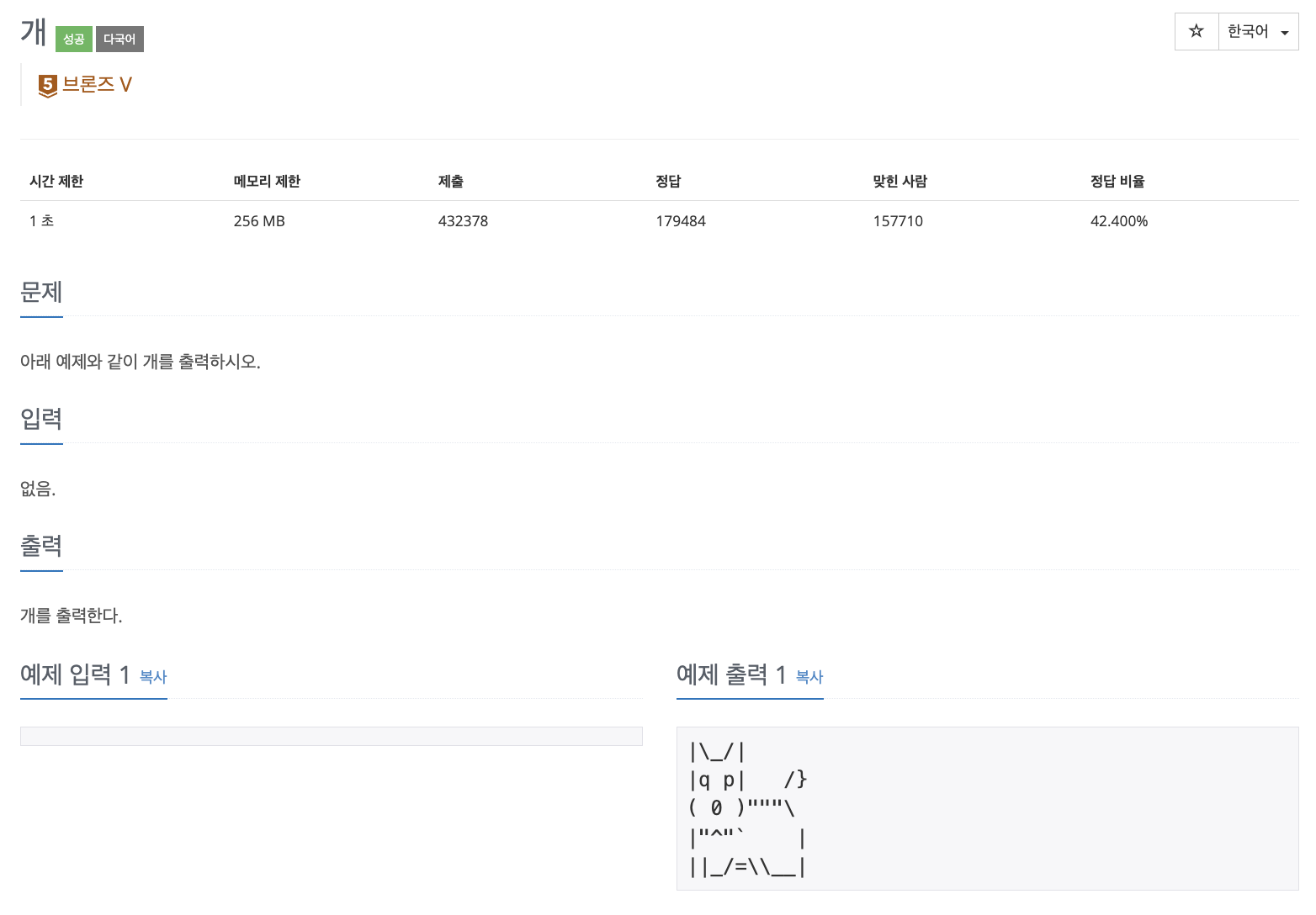Open the 한국어 language dropdown
Image resolution: width=1316 pixels, height=915 pixels.
[x=1259, y=32]
